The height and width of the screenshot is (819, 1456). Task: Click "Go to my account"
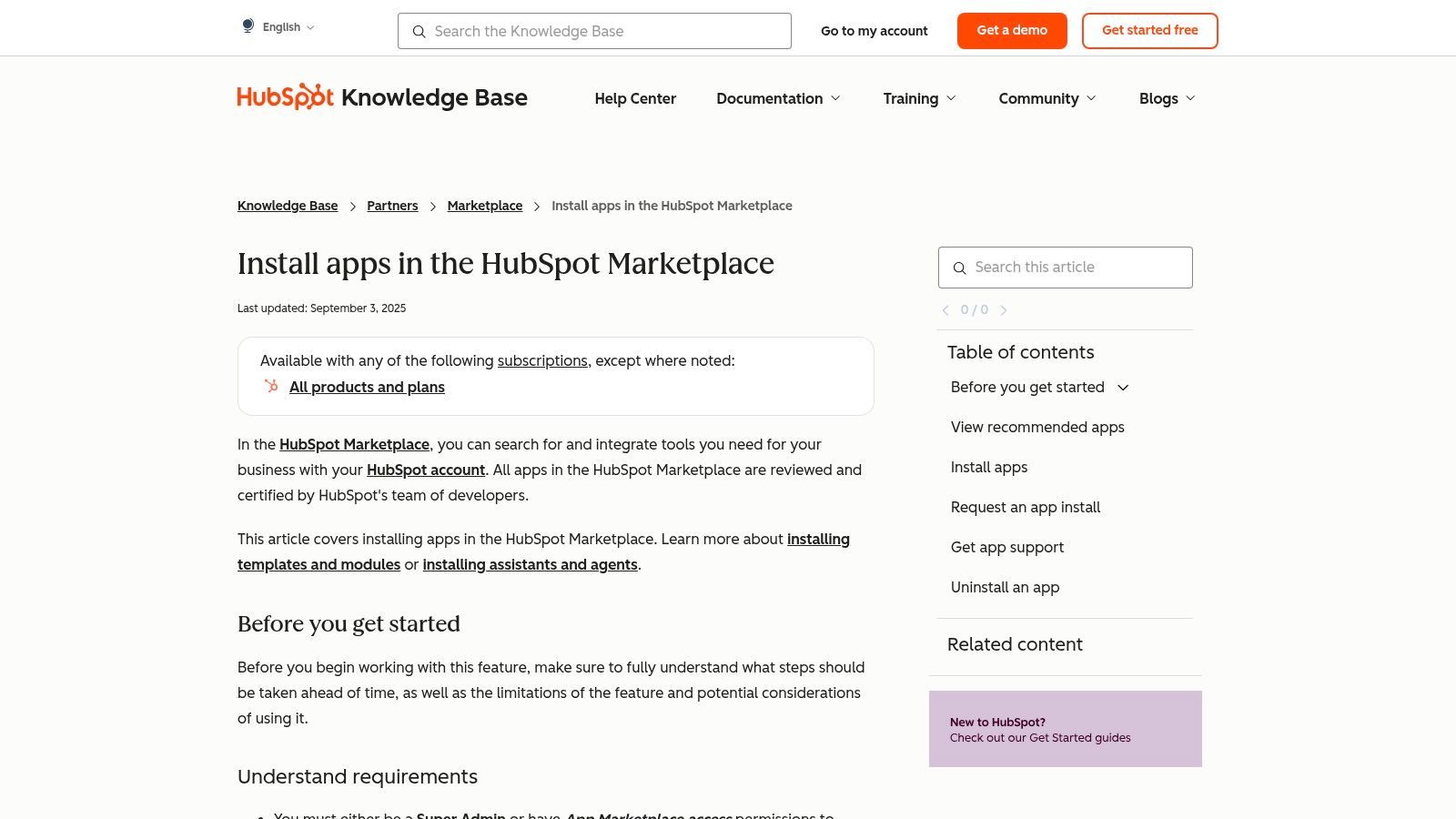[x=875, y=30]
